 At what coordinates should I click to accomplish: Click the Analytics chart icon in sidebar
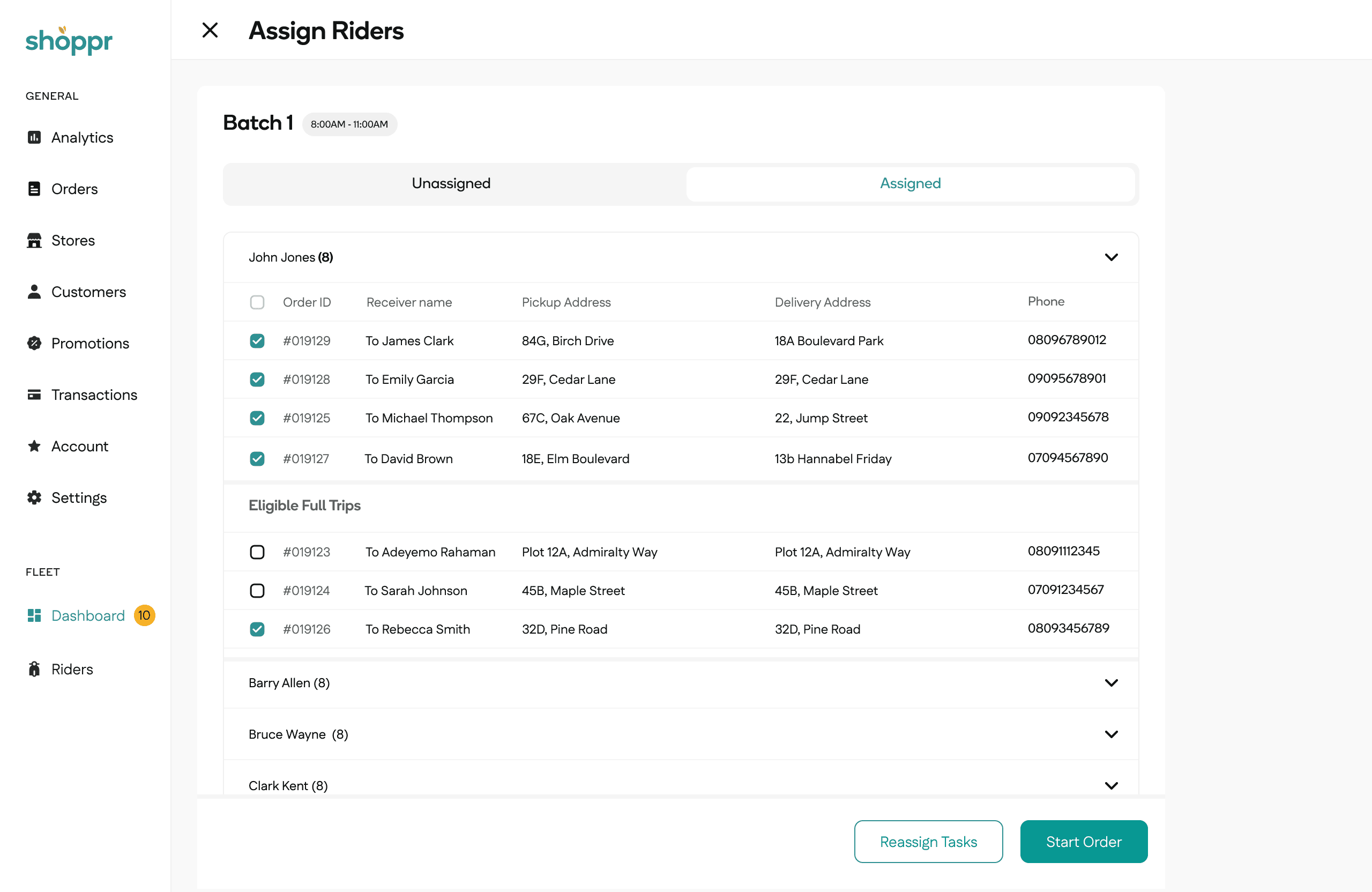(34, 137)
